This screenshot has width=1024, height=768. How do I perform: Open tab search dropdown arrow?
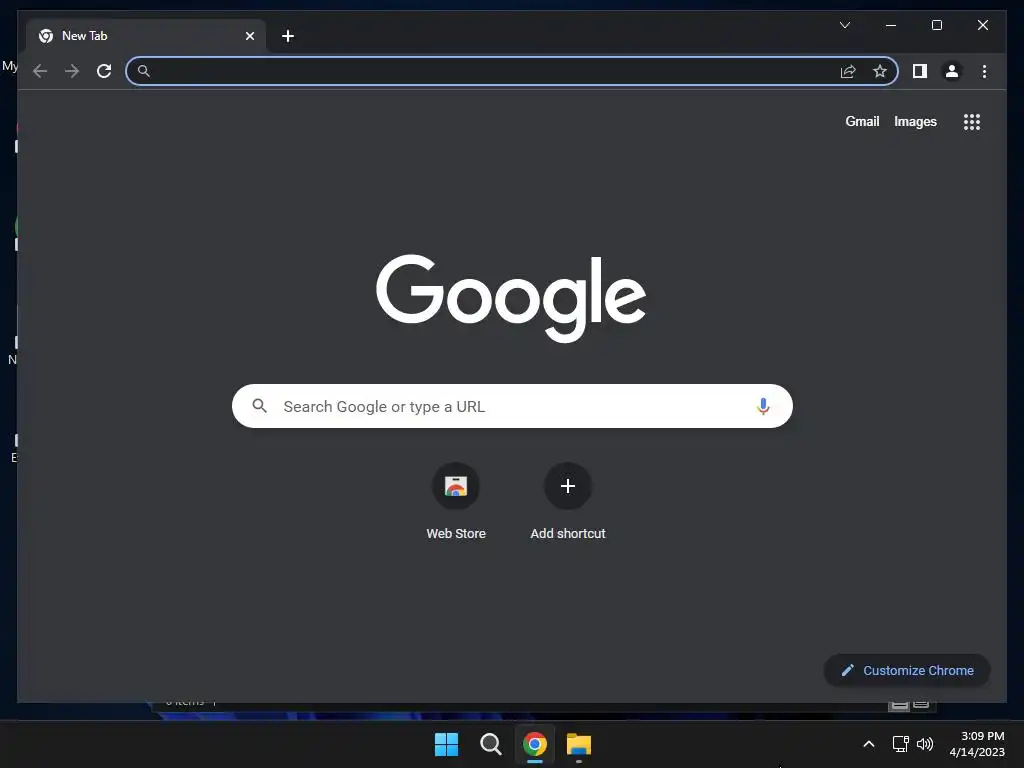pyautogui.click(x=844, y=25)
